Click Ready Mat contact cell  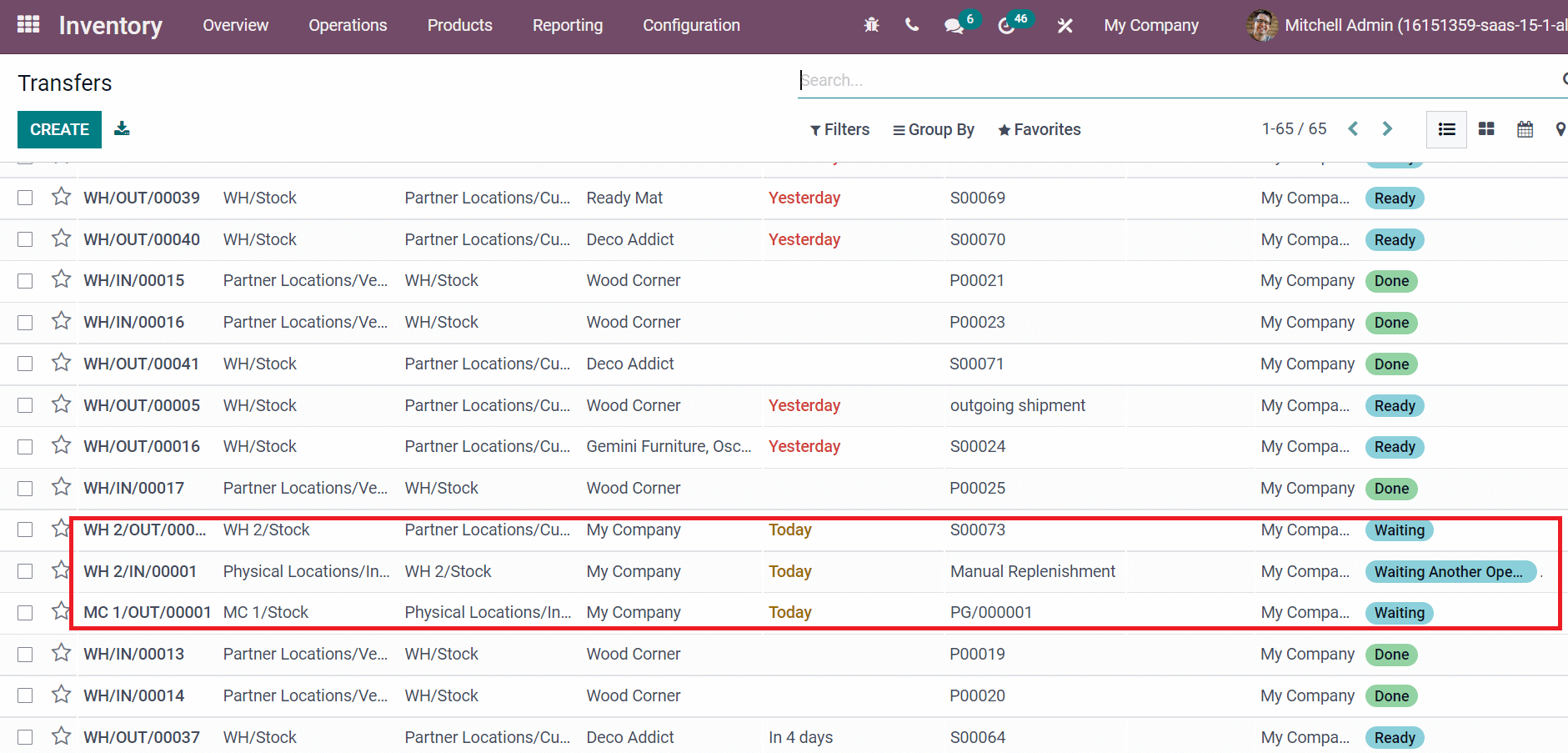[624, 198]
